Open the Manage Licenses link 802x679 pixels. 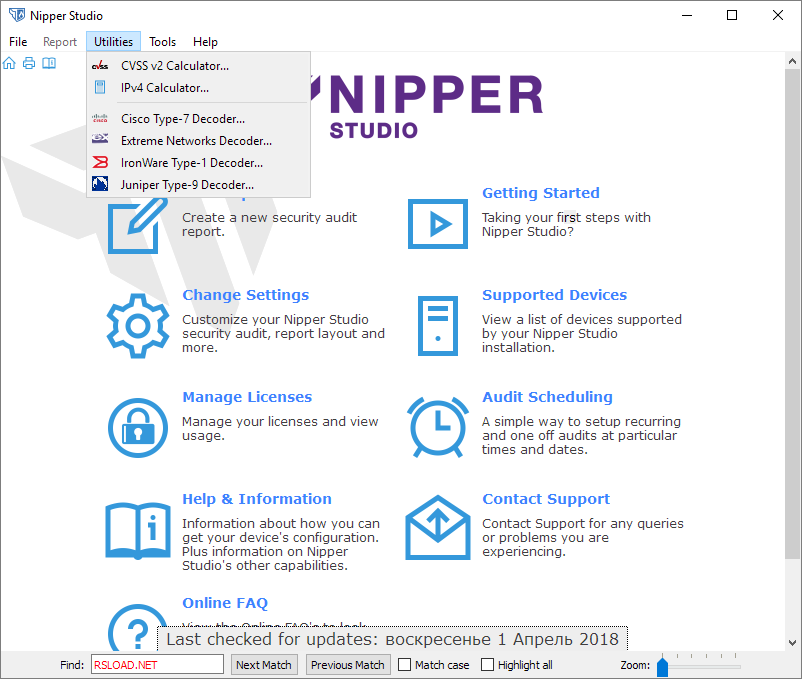point(247,397)
